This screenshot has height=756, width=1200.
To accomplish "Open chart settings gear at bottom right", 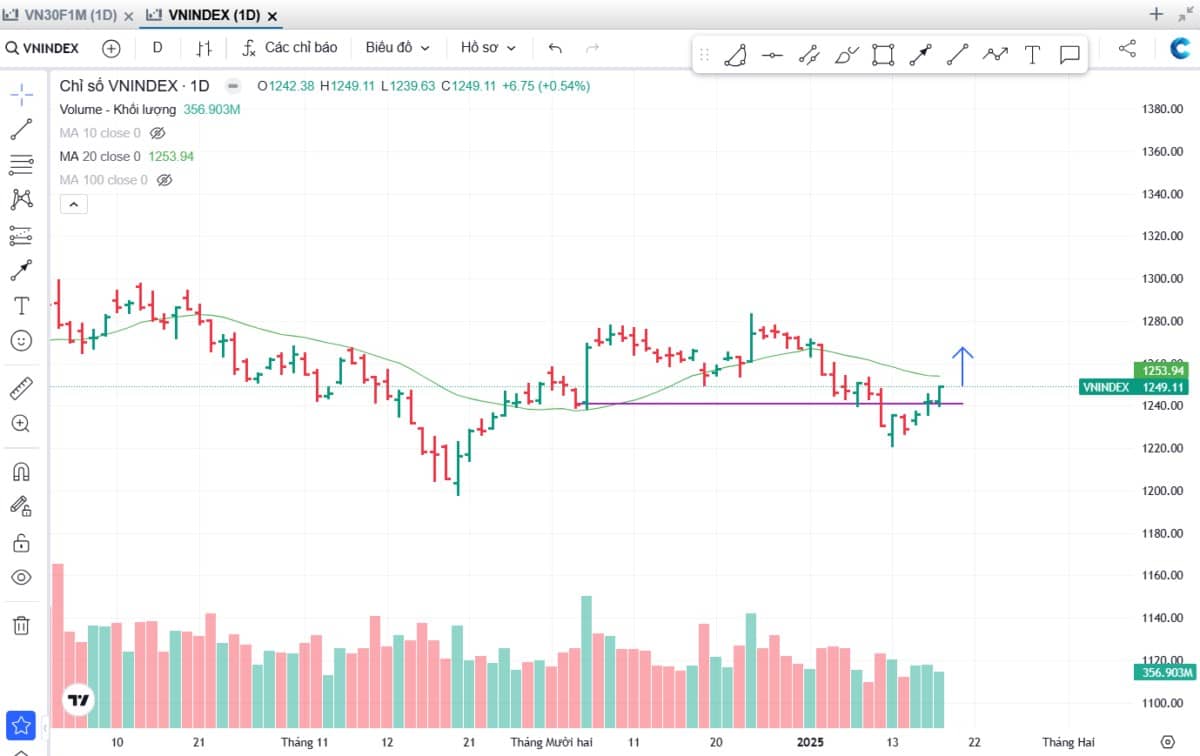I will 1166,741.
